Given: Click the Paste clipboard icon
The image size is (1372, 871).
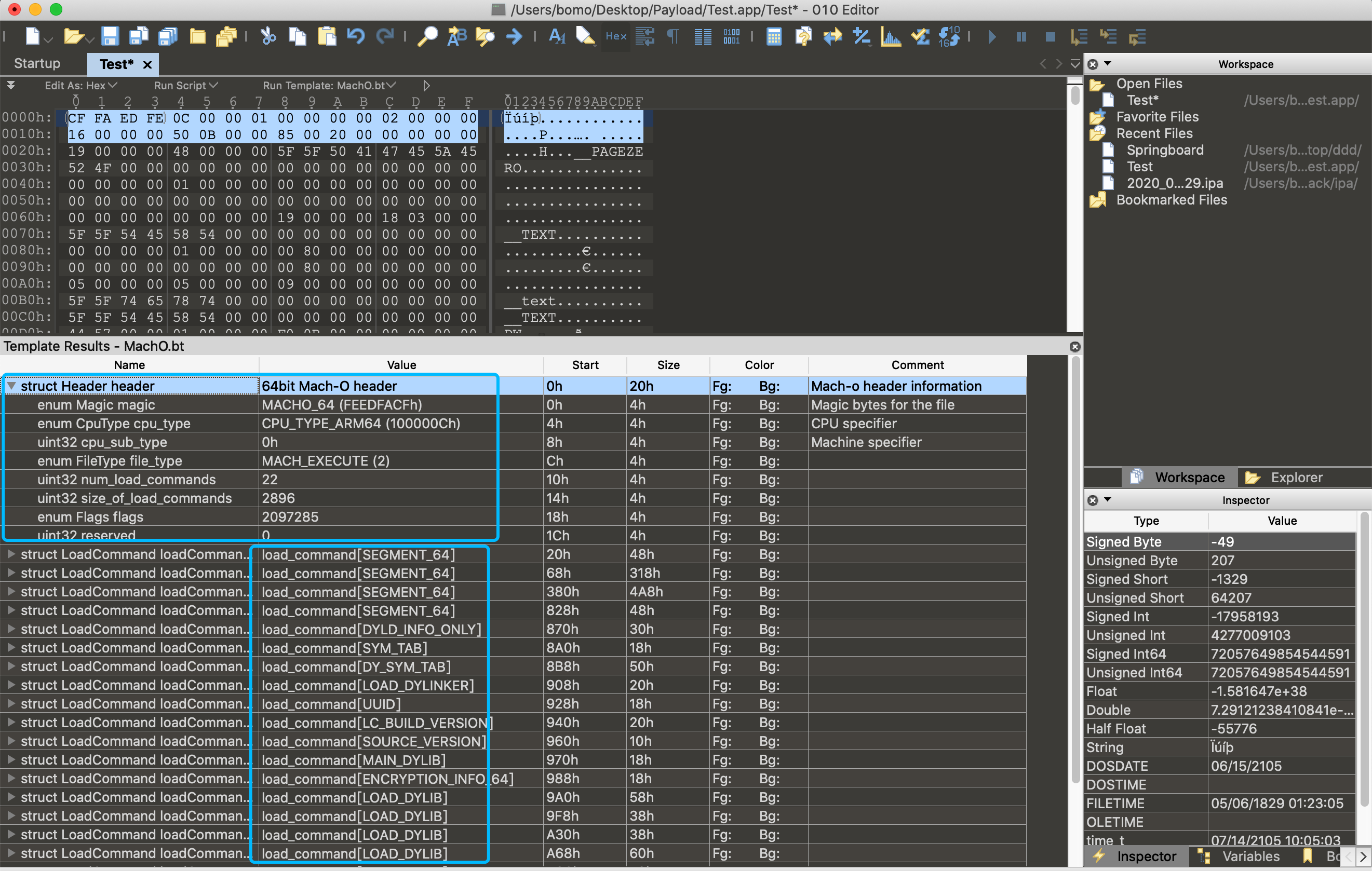Looking at the screenshot, I should pos(327,36).
